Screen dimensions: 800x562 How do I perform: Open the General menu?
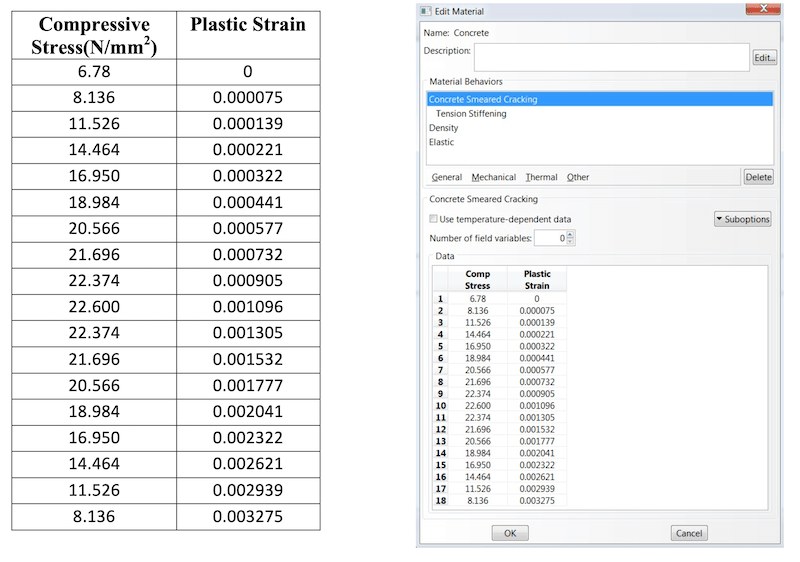coord(446,177)
